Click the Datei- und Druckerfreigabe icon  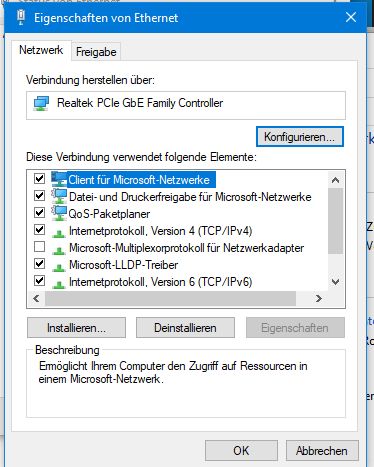click(59, 196)
